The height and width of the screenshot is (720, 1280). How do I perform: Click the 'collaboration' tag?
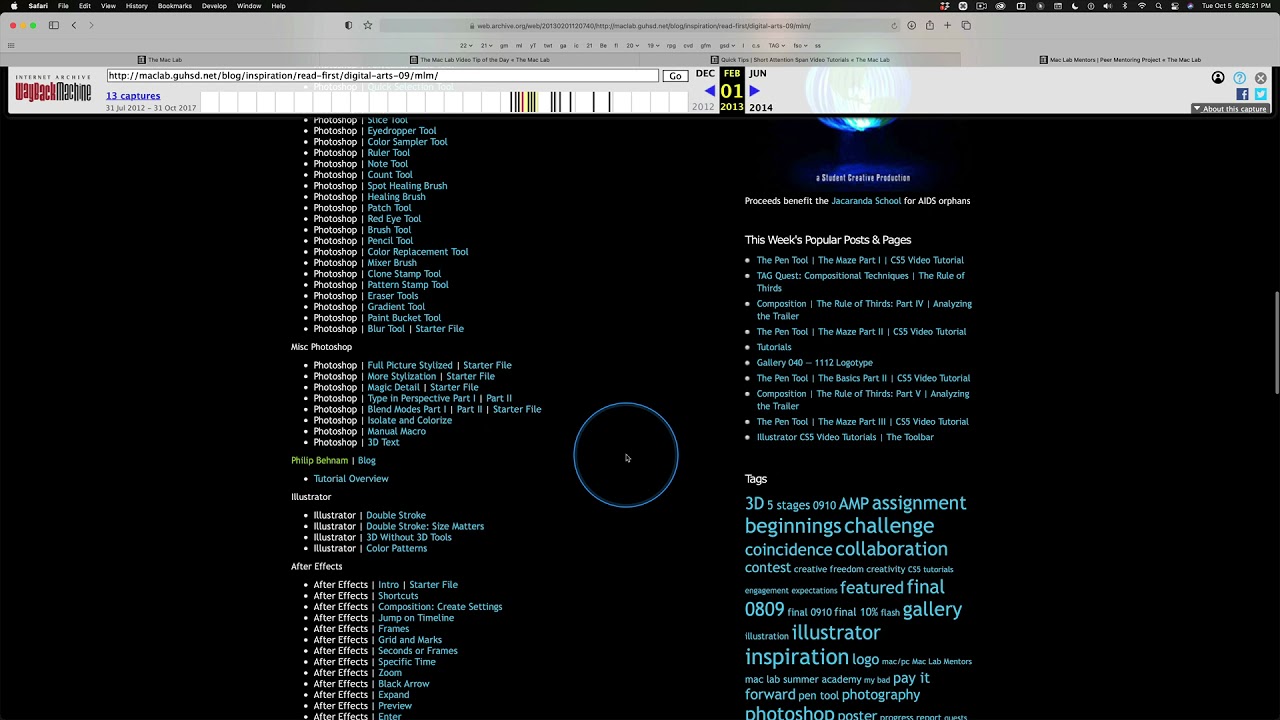891,548
